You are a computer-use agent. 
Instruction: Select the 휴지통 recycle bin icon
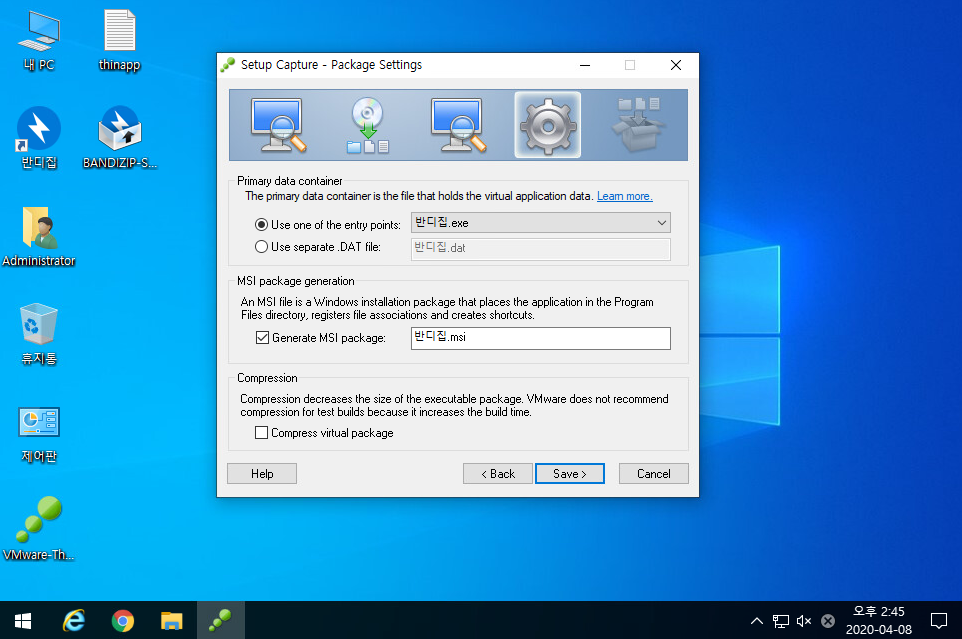point(39,334)
